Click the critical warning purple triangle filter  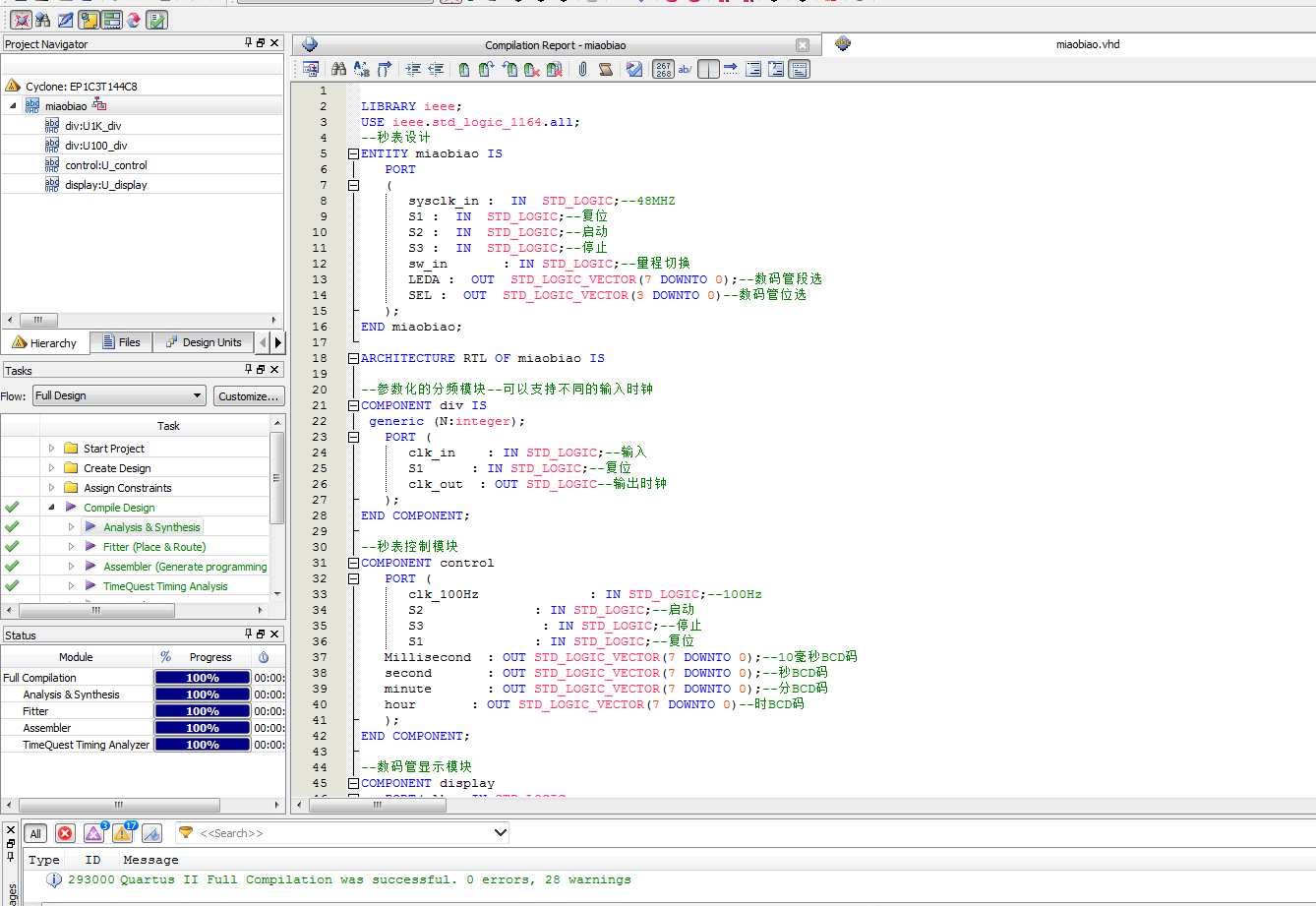point(93,833)
